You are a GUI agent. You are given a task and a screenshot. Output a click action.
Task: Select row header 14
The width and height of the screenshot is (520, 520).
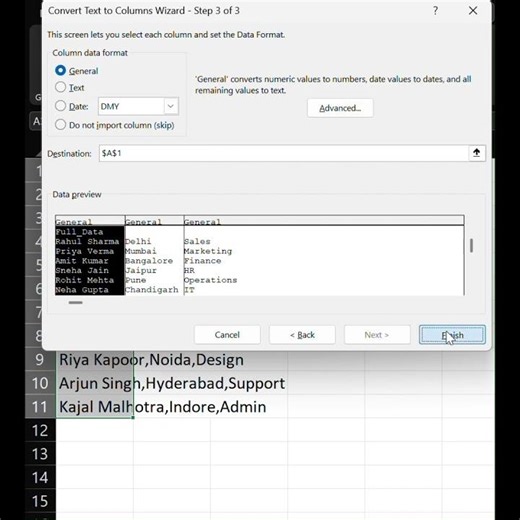pyautogui.click(x=40, y=478)
